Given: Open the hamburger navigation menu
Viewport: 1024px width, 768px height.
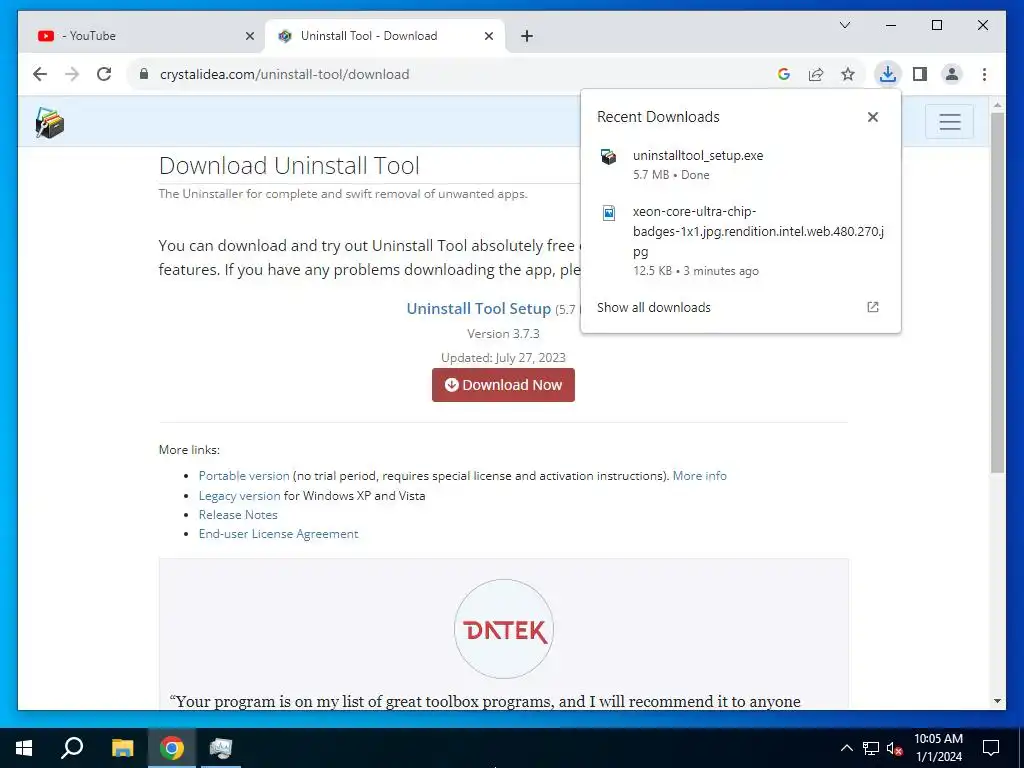Looking at the screenshot, I should (x=950, y=121).
